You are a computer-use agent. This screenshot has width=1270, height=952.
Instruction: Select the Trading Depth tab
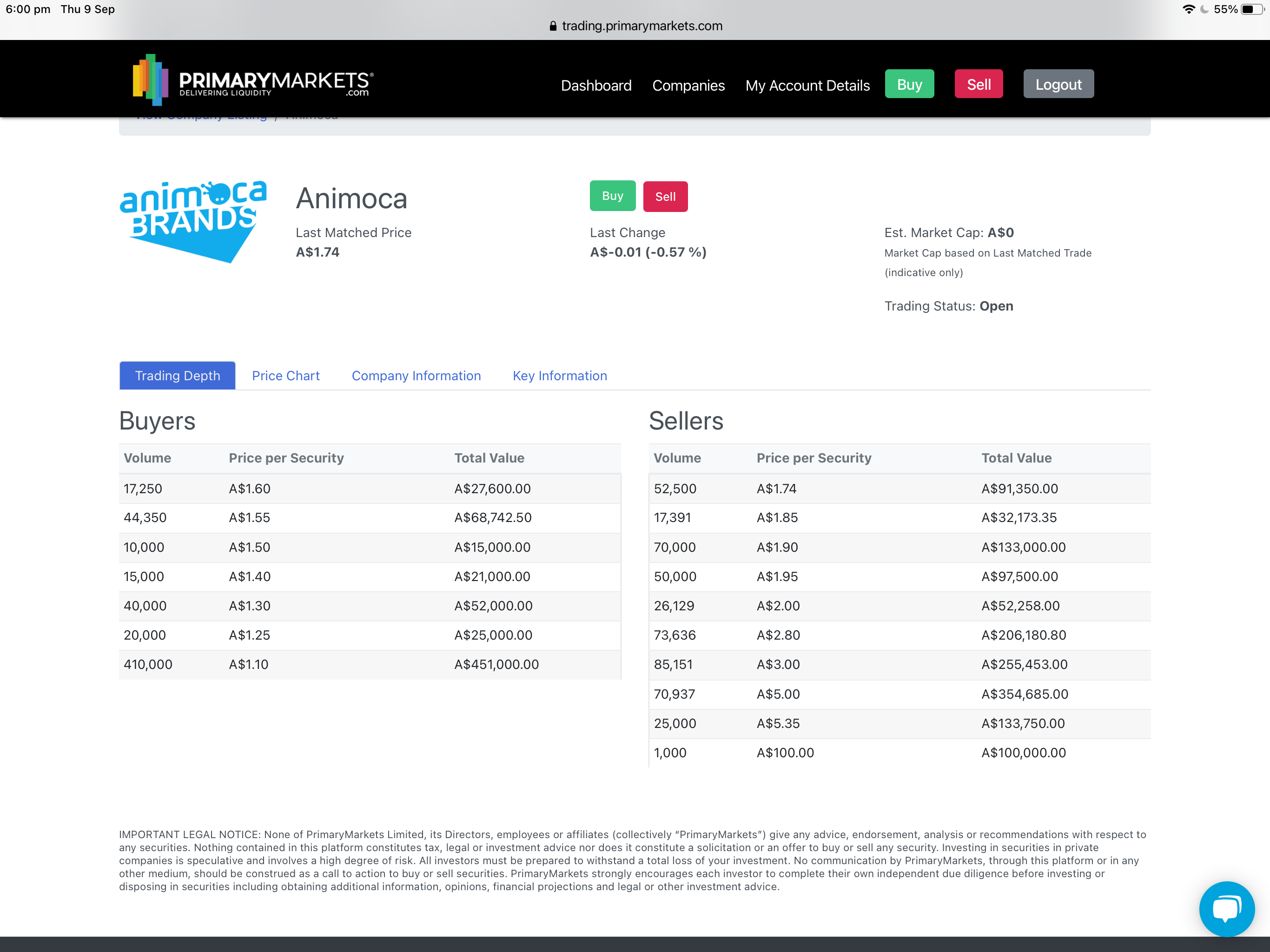click(x=178, y=376)
